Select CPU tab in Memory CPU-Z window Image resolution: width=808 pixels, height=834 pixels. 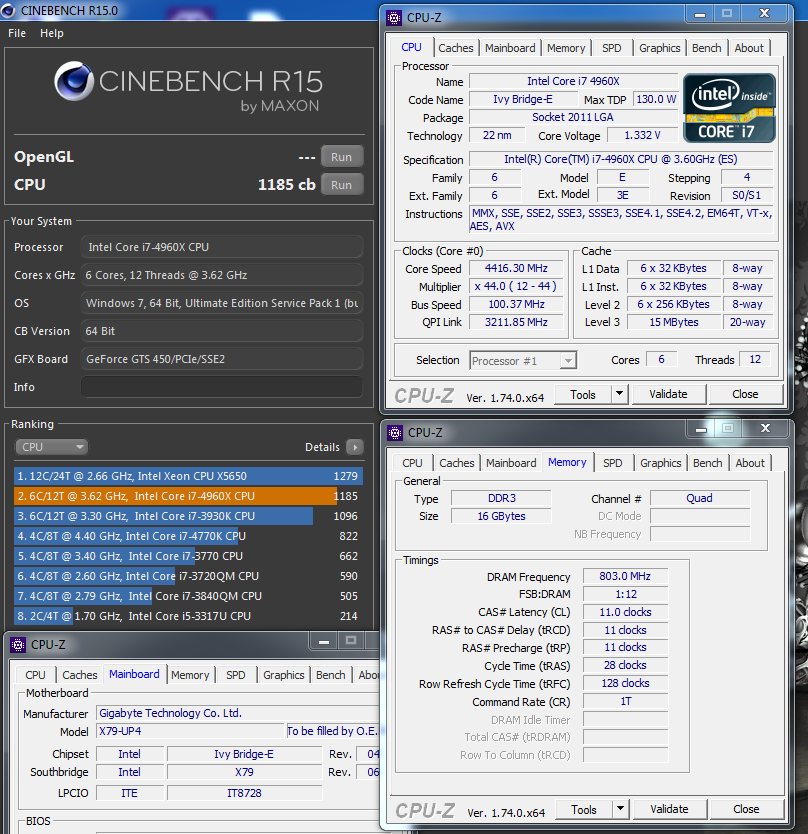[412, 463]
